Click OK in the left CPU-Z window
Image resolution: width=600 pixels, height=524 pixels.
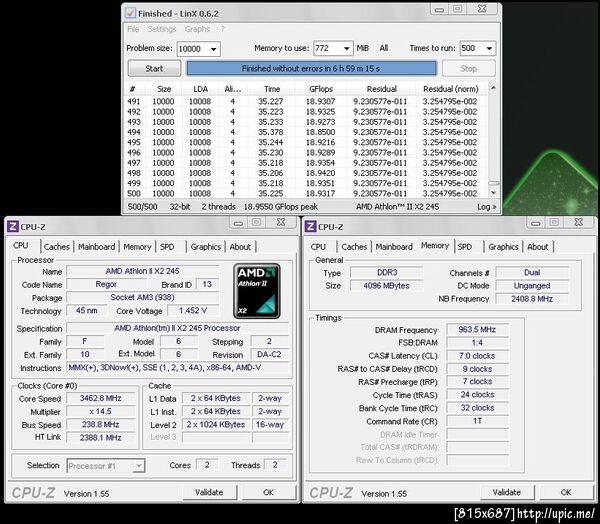pyautogui.click(x=268, y=492)
